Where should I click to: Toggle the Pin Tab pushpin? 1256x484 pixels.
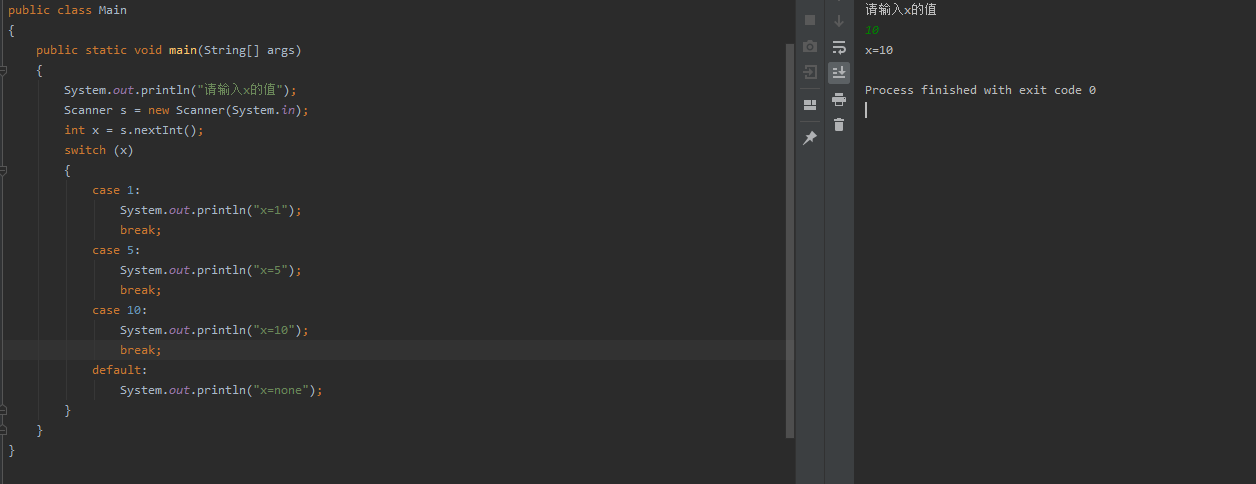click(810, 138)
